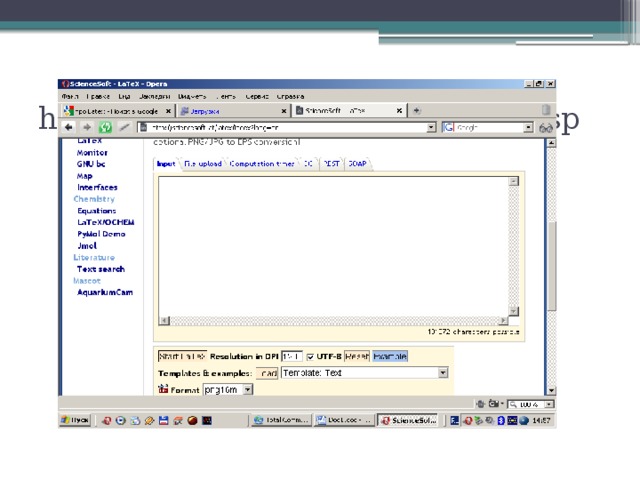Open the Computation times tab
This screenshot has width=640, height=480.
coord(262,164)
